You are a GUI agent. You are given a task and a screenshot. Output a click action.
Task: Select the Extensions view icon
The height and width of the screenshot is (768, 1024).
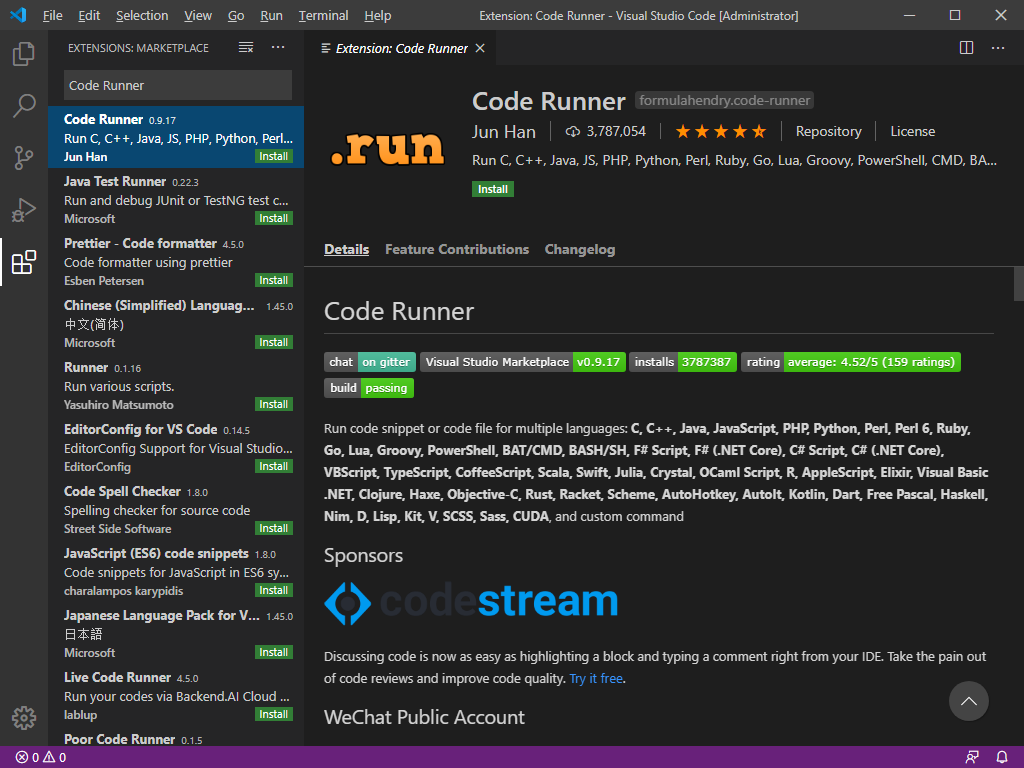[24, 262]
